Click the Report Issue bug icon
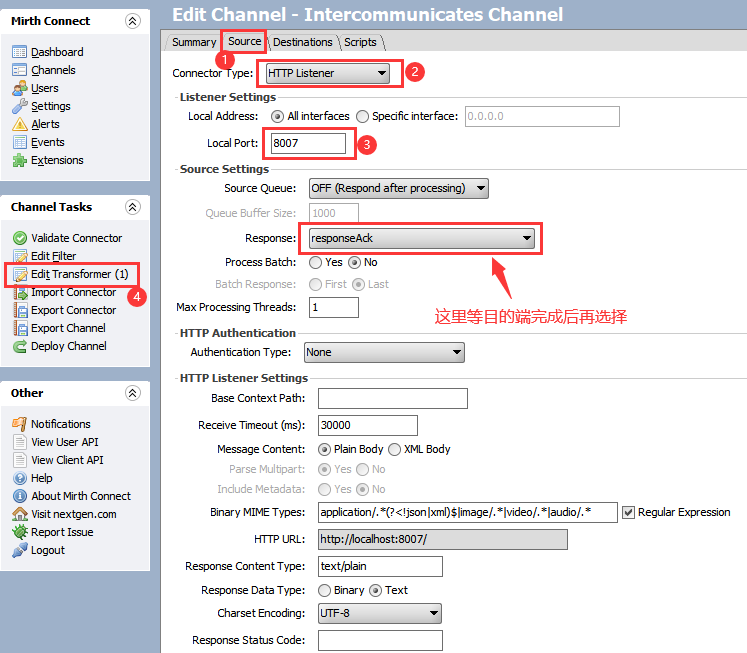This screenshot has height=653, width=747. [x=20, y=532]
